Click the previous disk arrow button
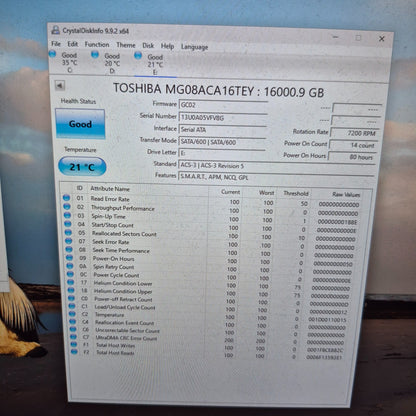Image resolution: width=416 pixels, height=416 pixels. [x=60, y=86]
